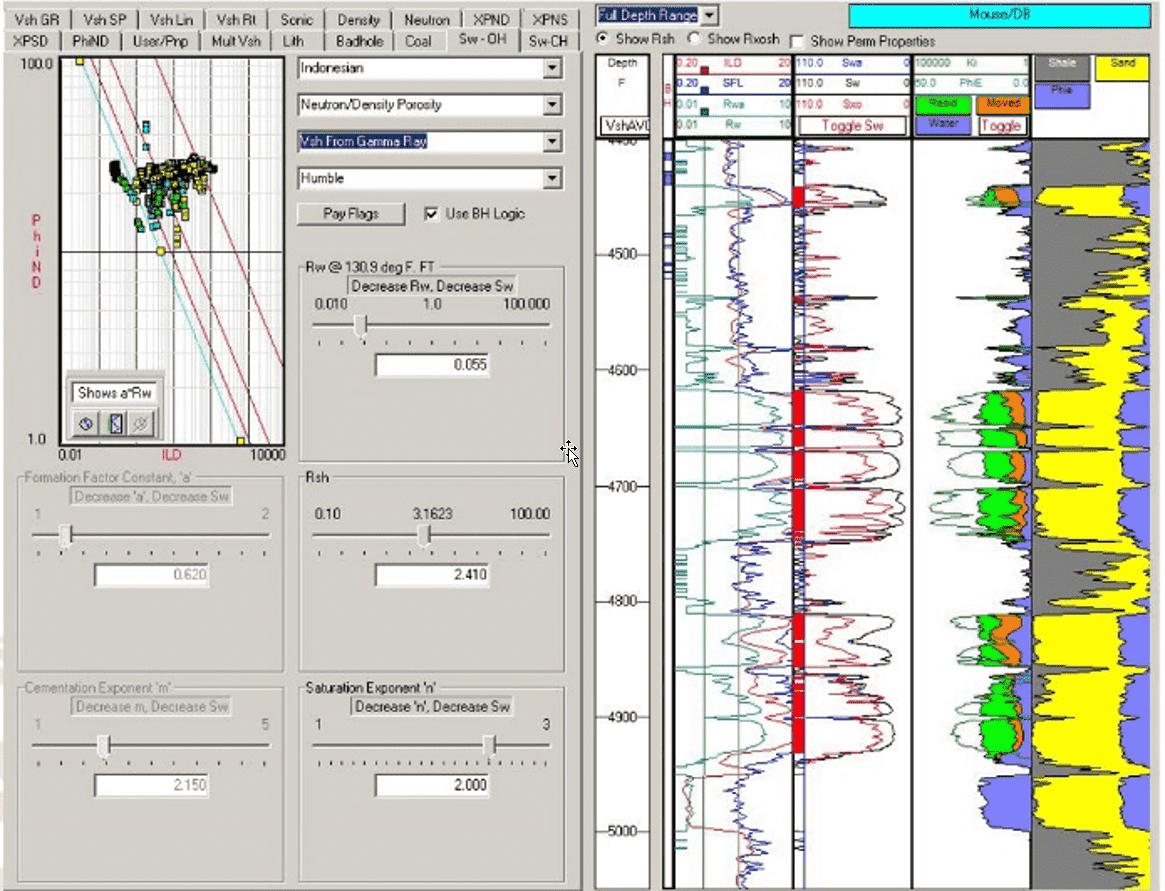Image resolution: width=1165 pixels, height=891 pixels.
Task: Select the Show Rxosh radio button
Action: click(695, 39)
